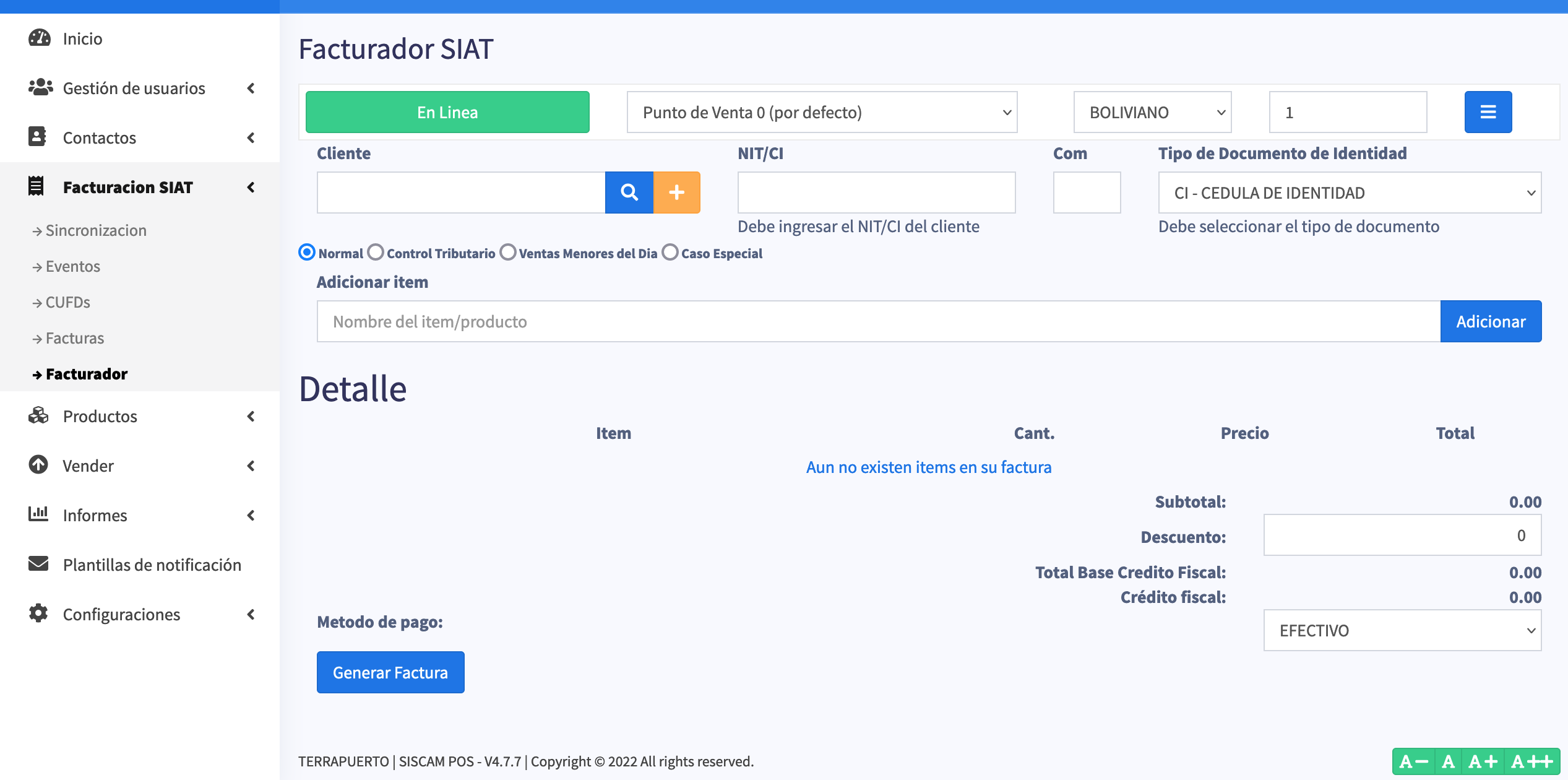This screenshot has width=1568, height=780.
Task: Click the magnifier search client button
Action: (629, 193)
